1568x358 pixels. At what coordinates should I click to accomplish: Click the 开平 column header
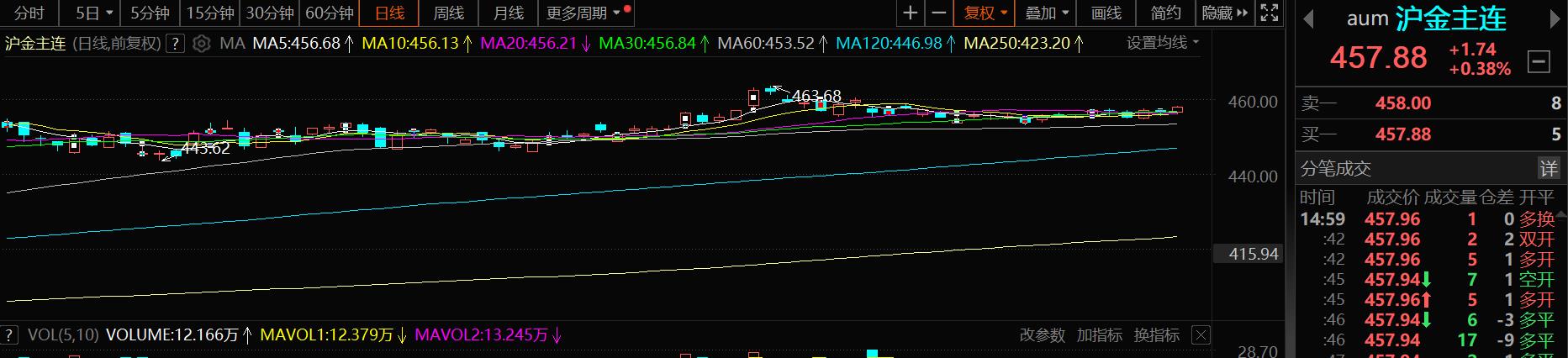tap(1537, 197)
